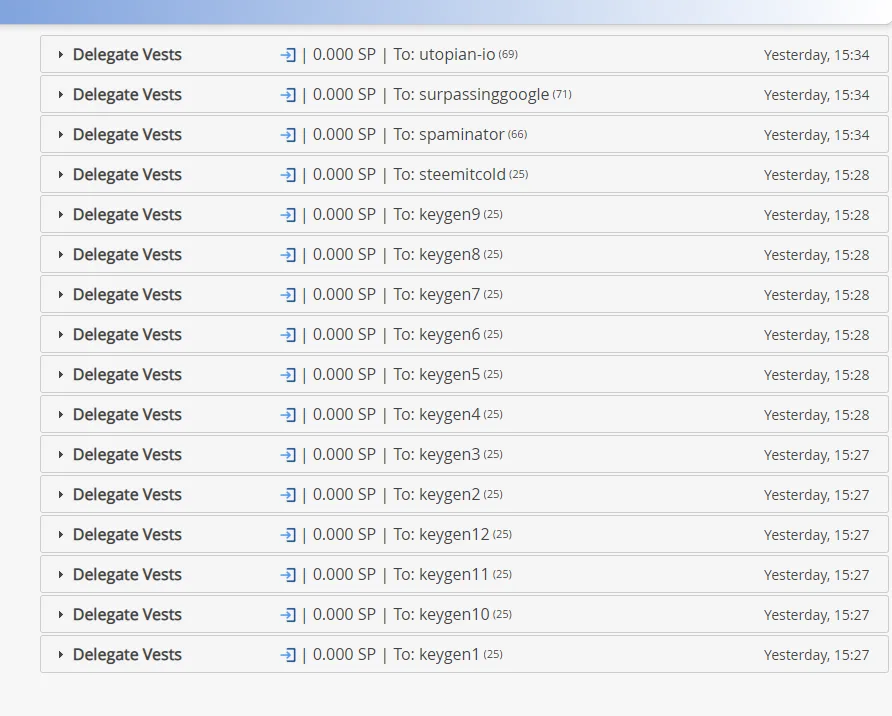The width and height of the screenshot is (892, 716).
Task: Open the keygen11 account link
Action: click(x=454, y=574)
